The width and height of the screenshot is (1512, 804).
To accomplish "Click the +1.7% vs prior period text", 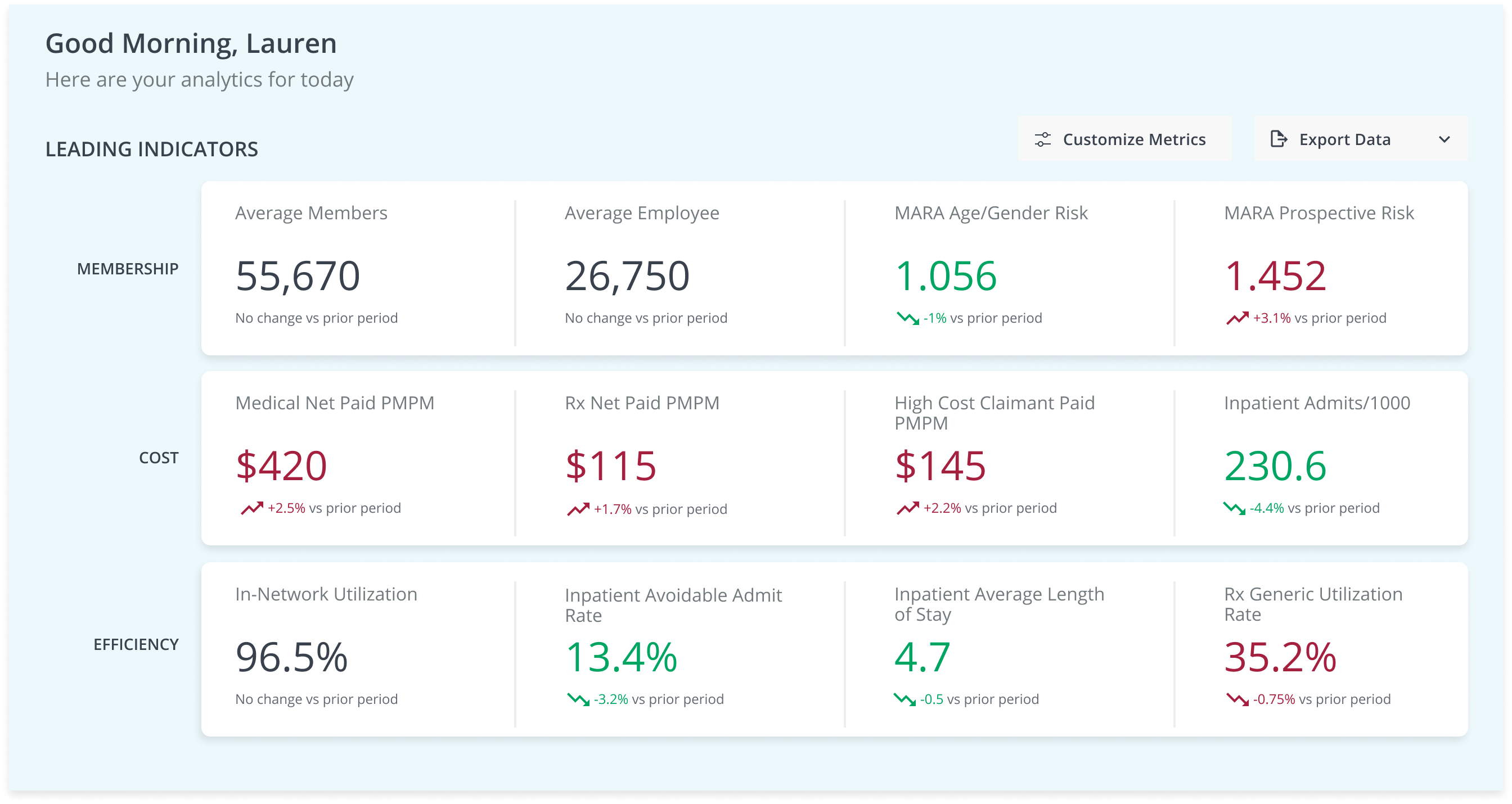I will (x=660, y=509).
